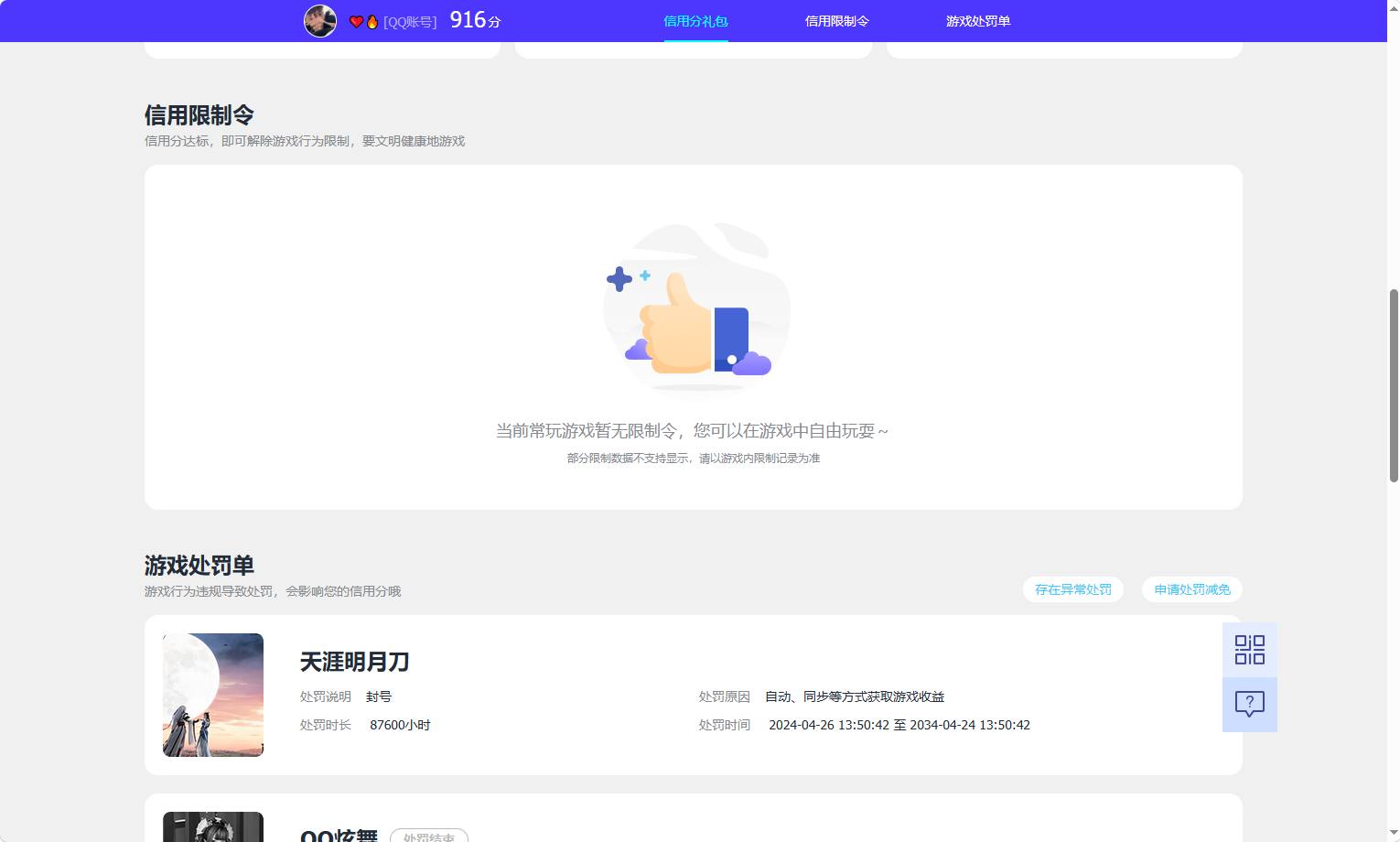
Task: Click subtitle 信用分达标，即可解除游戏行为限制
Action: (x=305, y=141)
